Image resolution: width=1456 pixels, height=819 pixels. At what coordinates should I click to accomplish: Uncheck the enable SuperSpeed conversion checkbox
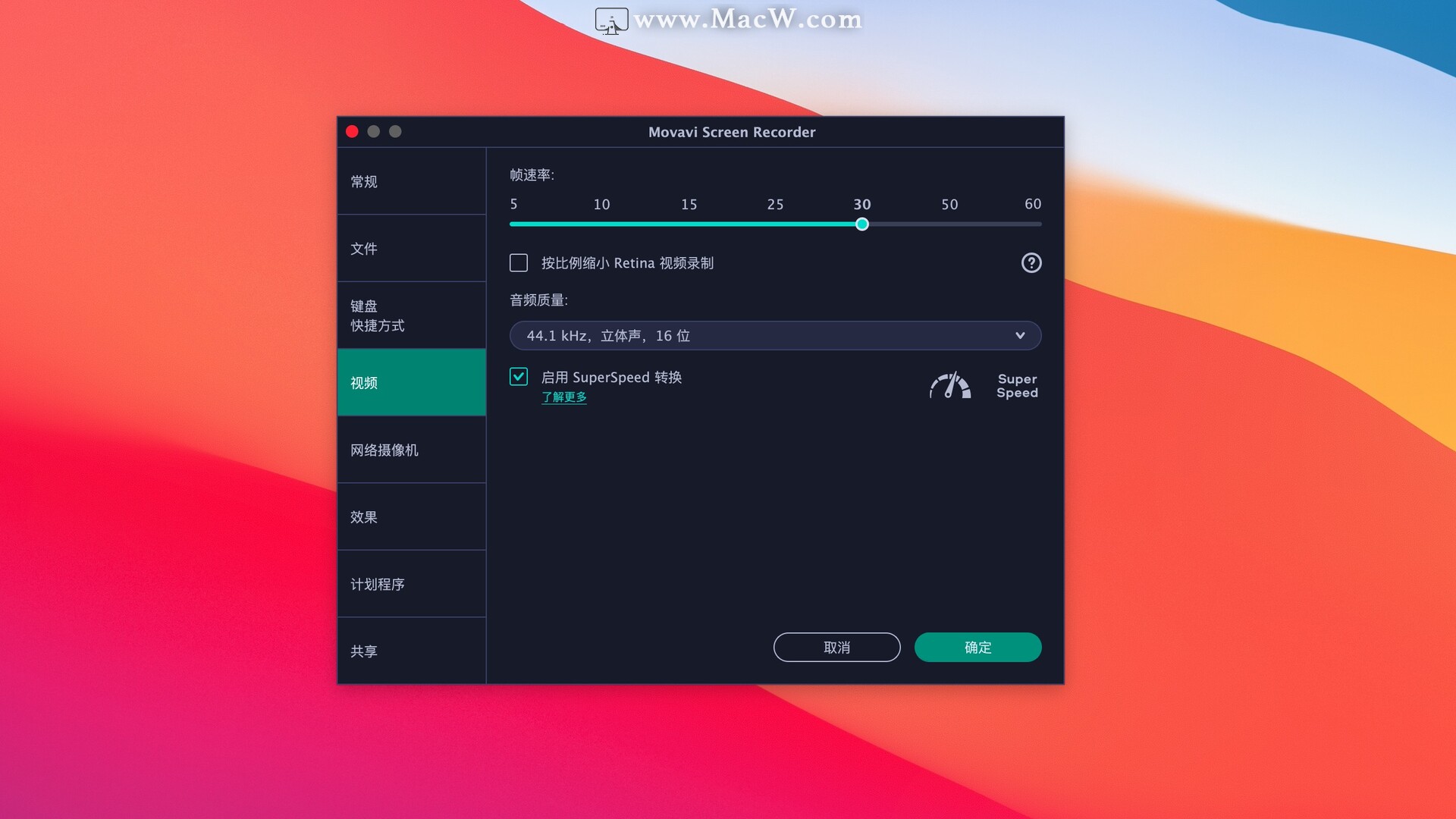coord(519,376)
